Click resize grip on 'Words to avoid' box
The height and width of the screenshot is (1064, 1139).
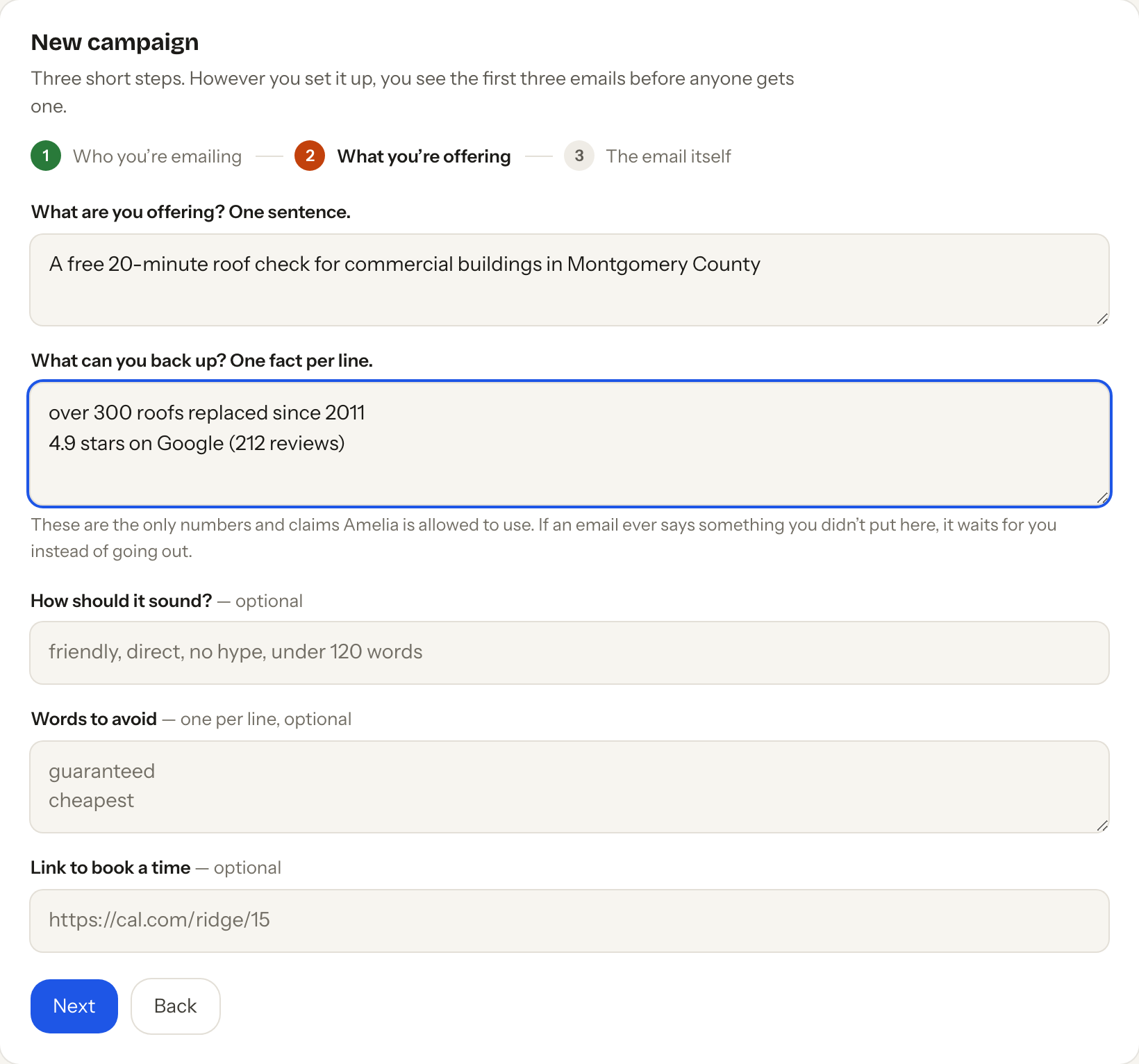click(x=1102, y=826)
